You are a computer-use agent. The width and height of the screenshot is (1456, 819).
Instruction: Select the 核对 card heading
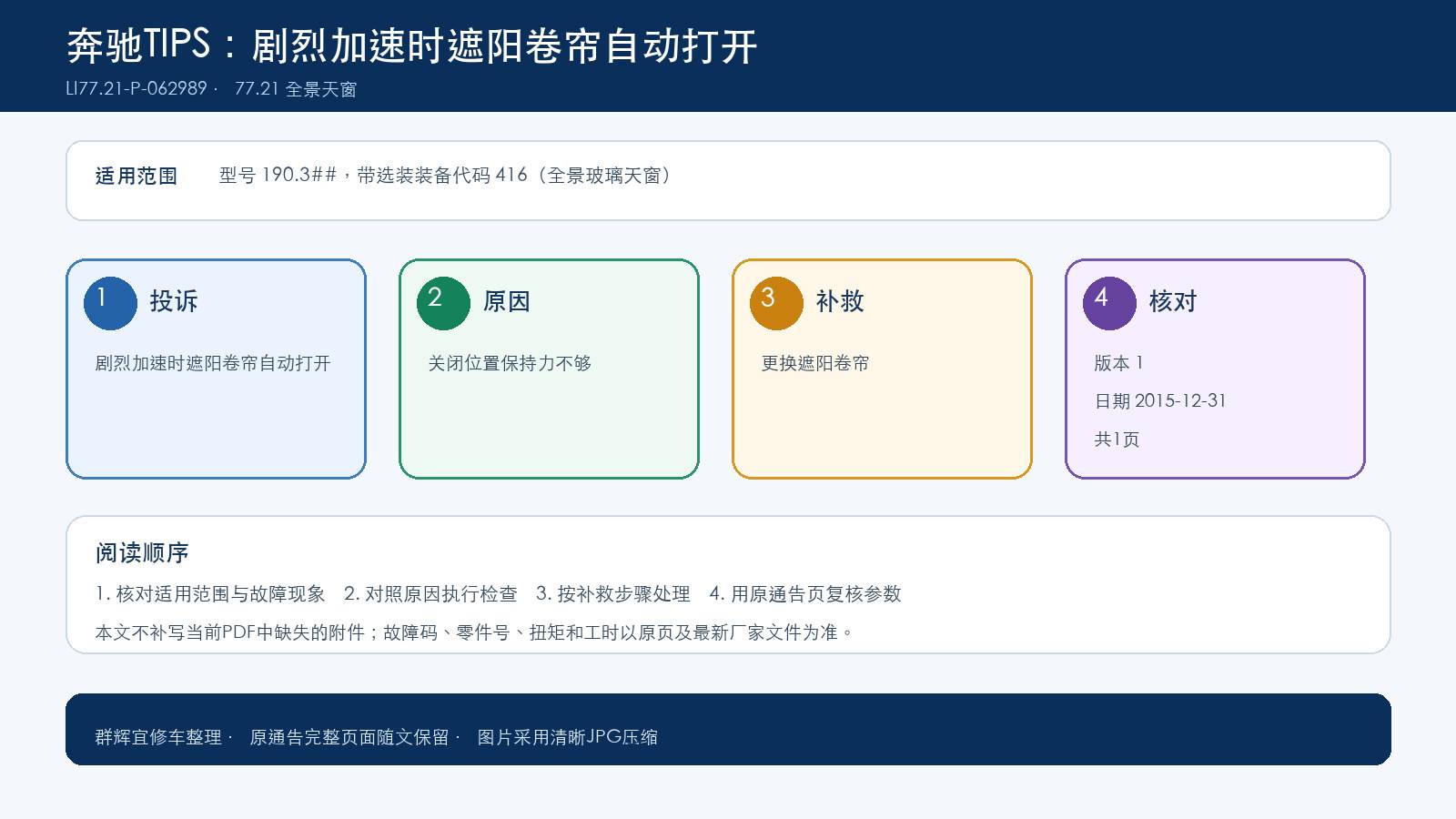[1173, 301]
